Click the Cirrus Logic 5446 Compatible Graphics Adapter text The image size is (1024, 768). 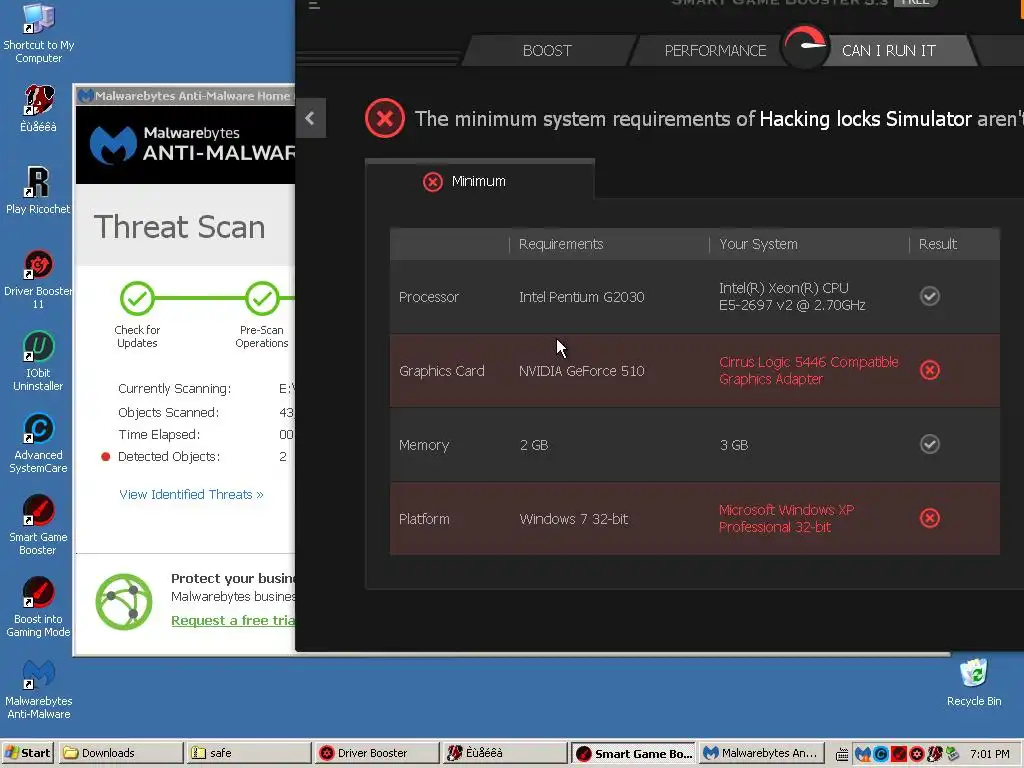tap(808, 370)
